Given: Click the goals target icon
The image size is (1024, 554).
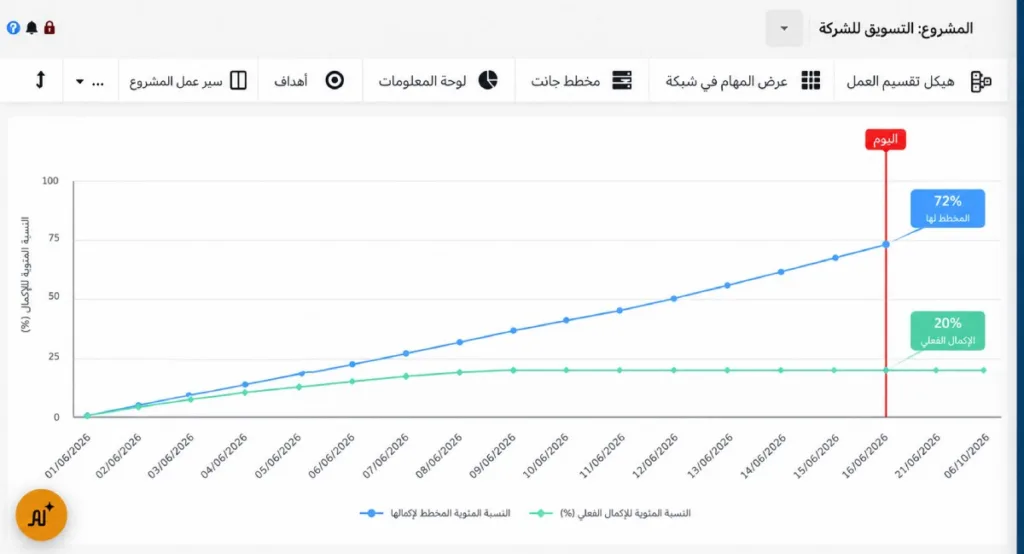Looking at the screenshot, I should [x=334, y=80].
